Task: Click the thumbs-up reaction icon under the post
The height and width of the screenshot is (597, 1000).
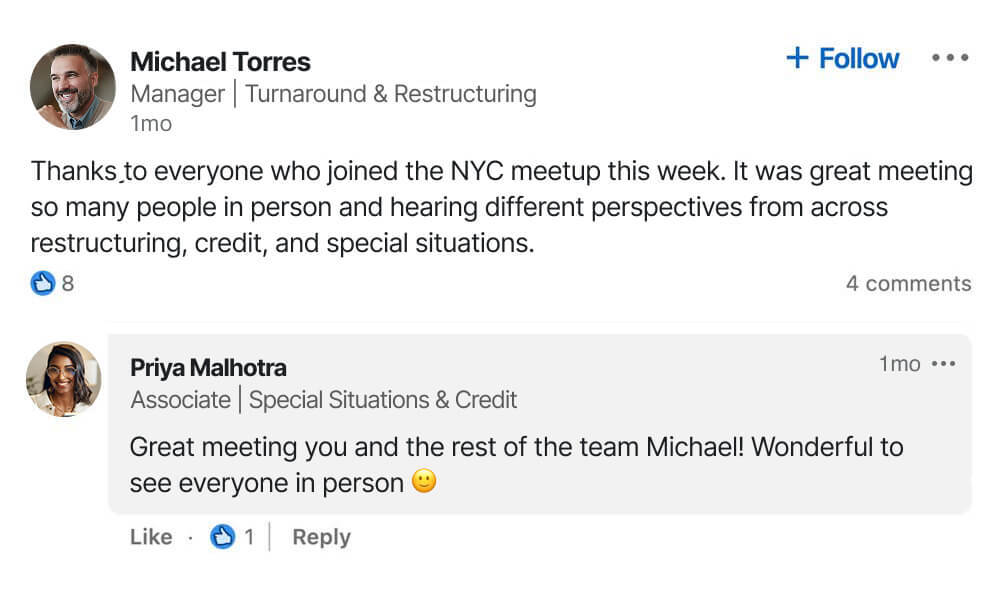Action: (42, 284)
